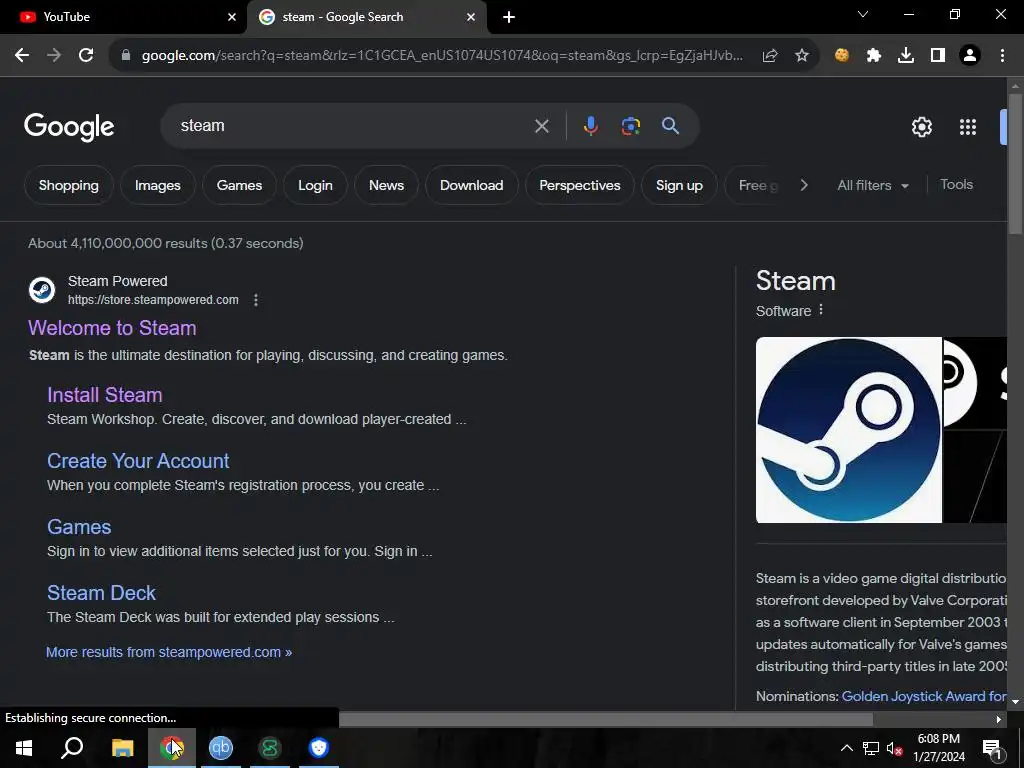The width and height of the screenshot is (1024, 768).
Task: Open the large Steam logo image
Action: (x=848, y=430)
